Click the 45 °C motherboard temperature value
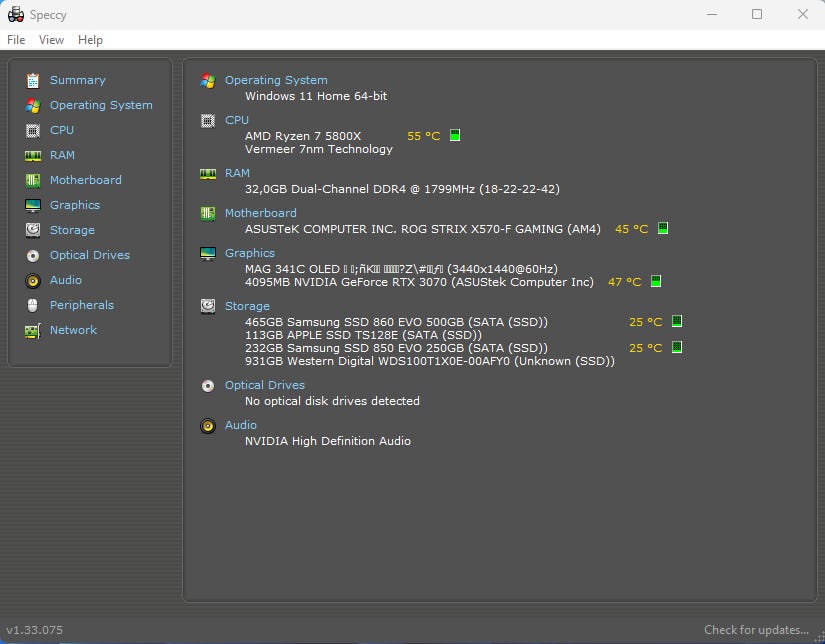The height and width of the screenshot is (644, 825). pyautogui.click(x=631, y=229)
